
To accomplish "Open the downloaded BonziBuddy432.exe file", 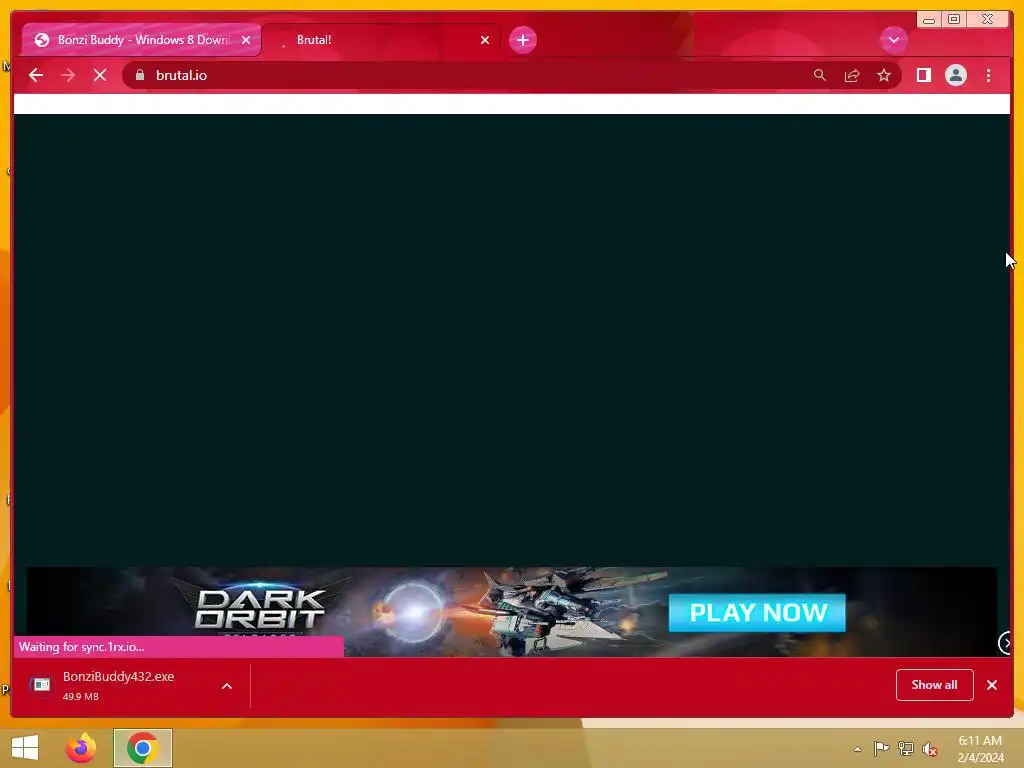I will tap(118, 685).
